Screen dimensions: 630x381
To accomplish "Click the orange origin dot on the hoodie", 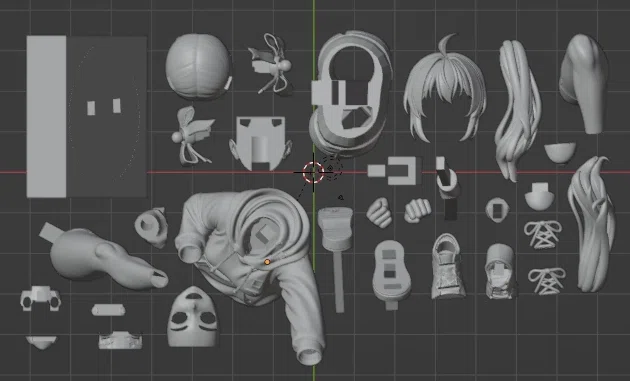I will [267, 262].
